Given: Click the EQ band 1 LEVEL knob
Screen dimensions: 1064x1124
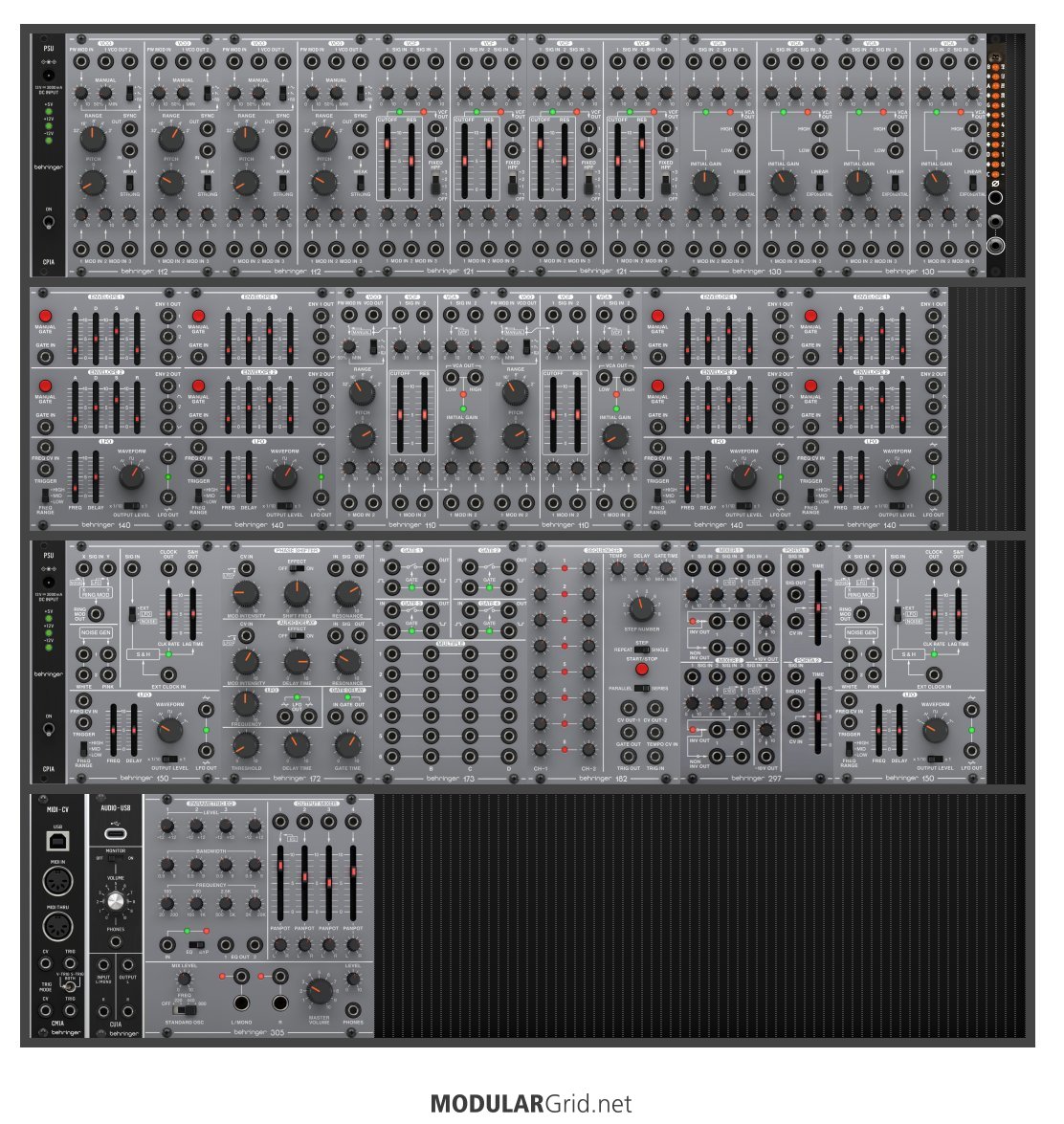Looking at the screenshot, I should point(167,826).
